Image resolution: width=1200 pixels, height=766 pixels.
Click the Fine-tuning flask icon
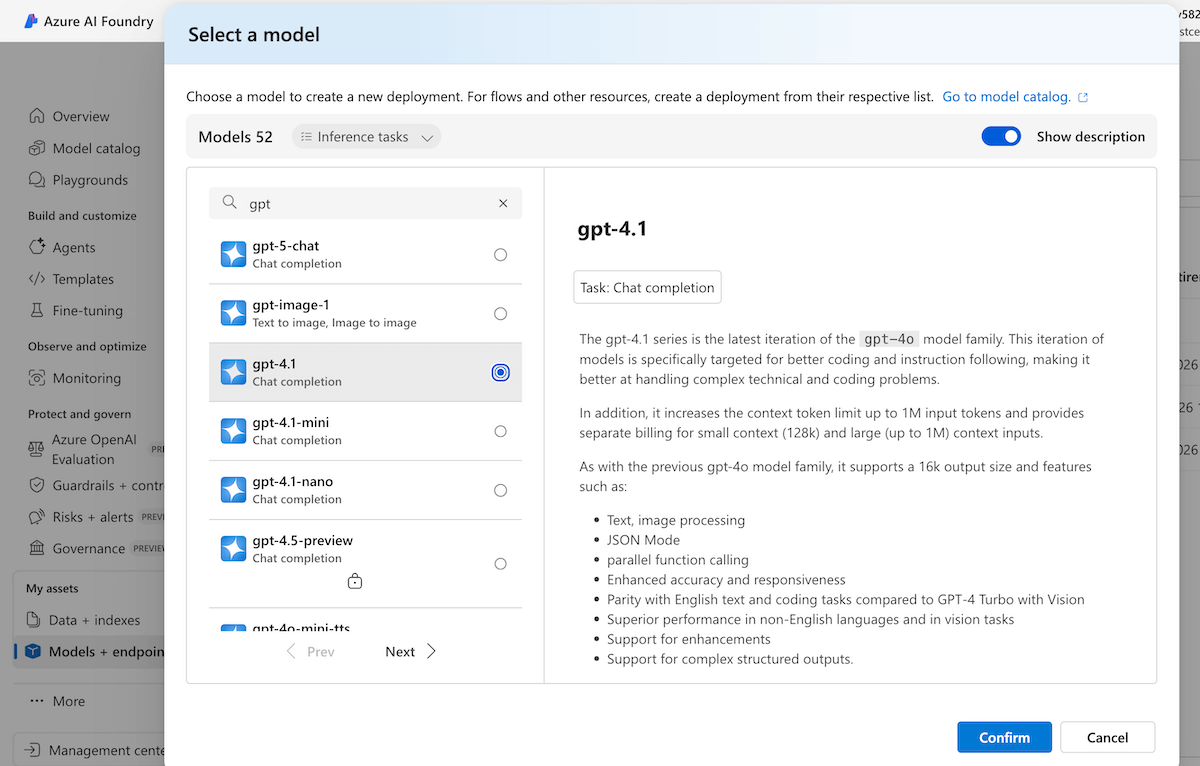click(37, 311)
